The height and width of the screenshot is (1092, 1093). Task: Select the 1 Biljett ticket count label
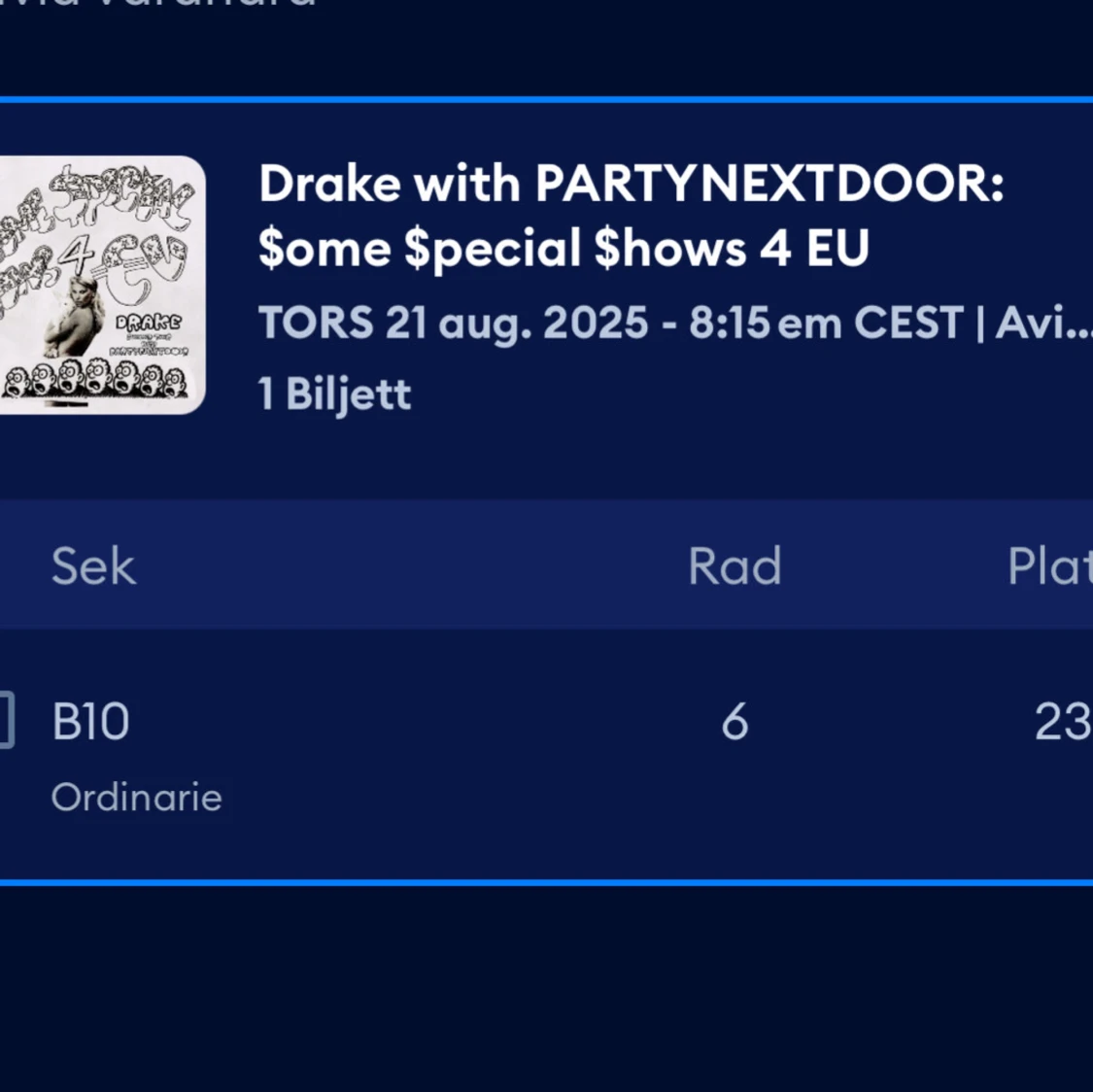334,393
